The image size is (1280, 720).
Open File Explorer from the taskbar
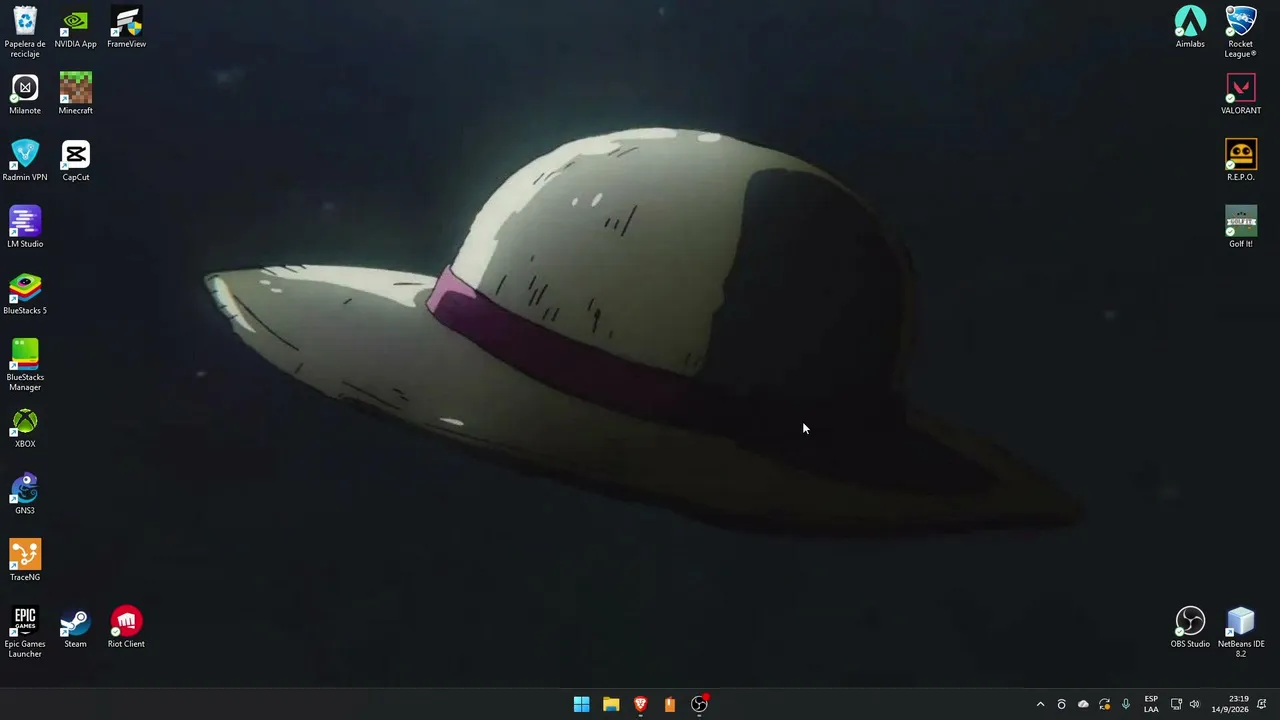611,704
